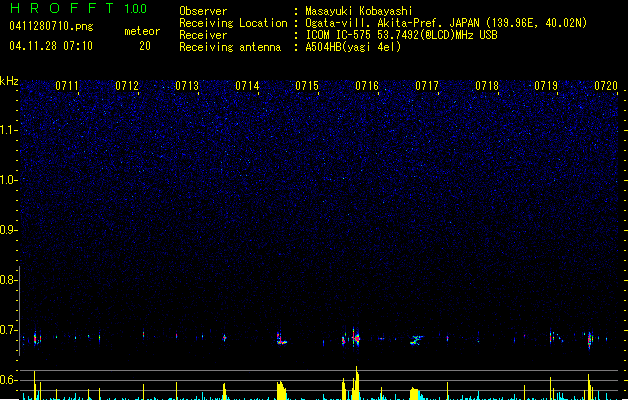Click the Ogata-vill. Akita-Pref. JAPAN location text
This screenshot has width=629, height=400.
pos(446,23)
